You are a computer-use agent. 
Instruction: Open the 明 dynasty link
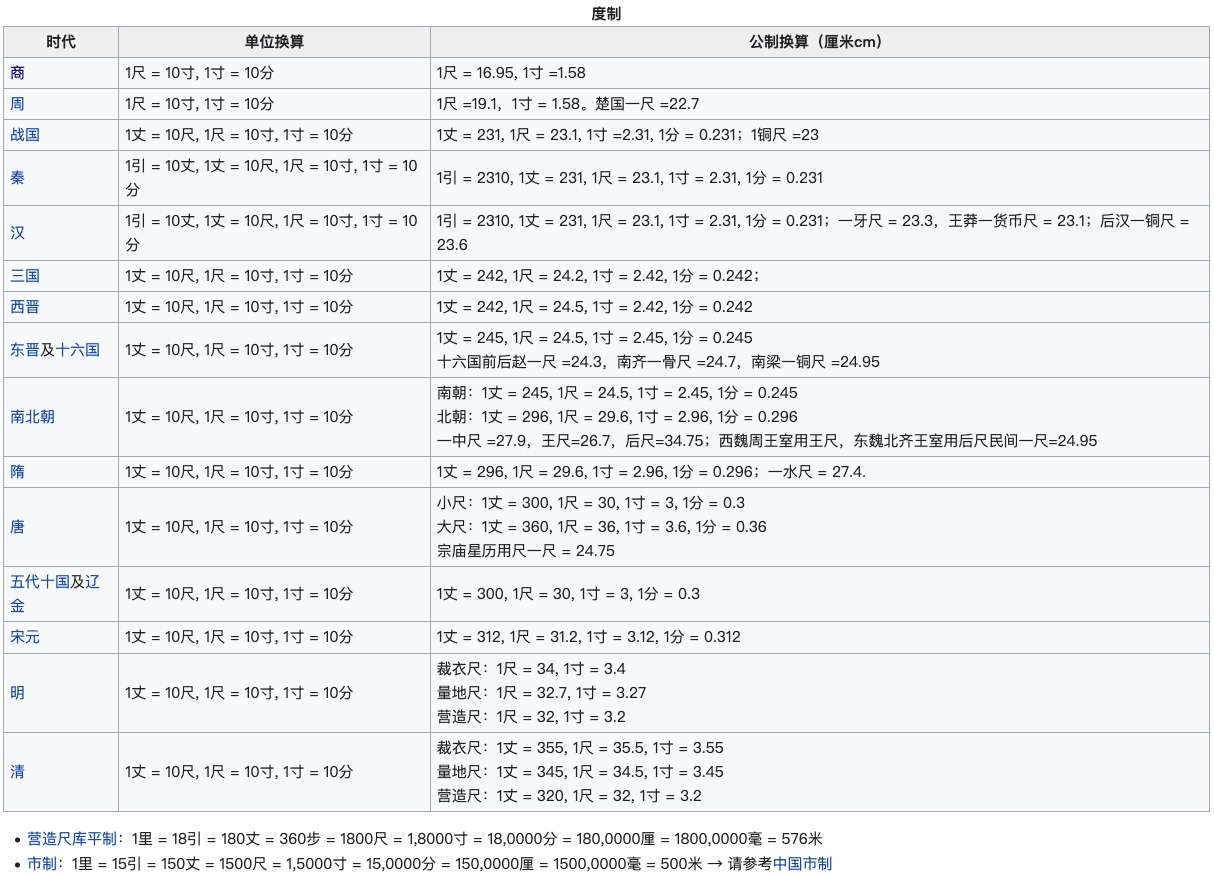(x=18, y=693)
